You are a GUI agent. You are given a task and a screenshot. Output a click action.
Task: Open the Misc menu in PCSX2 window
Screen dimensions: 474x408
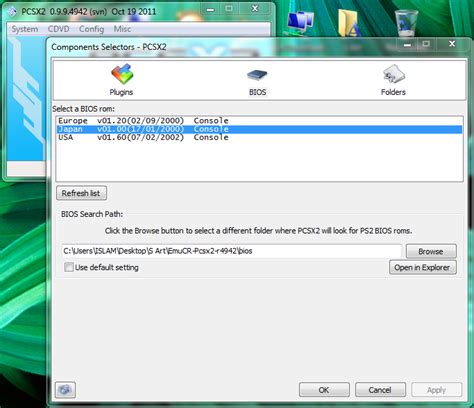[x=122, y=29]
